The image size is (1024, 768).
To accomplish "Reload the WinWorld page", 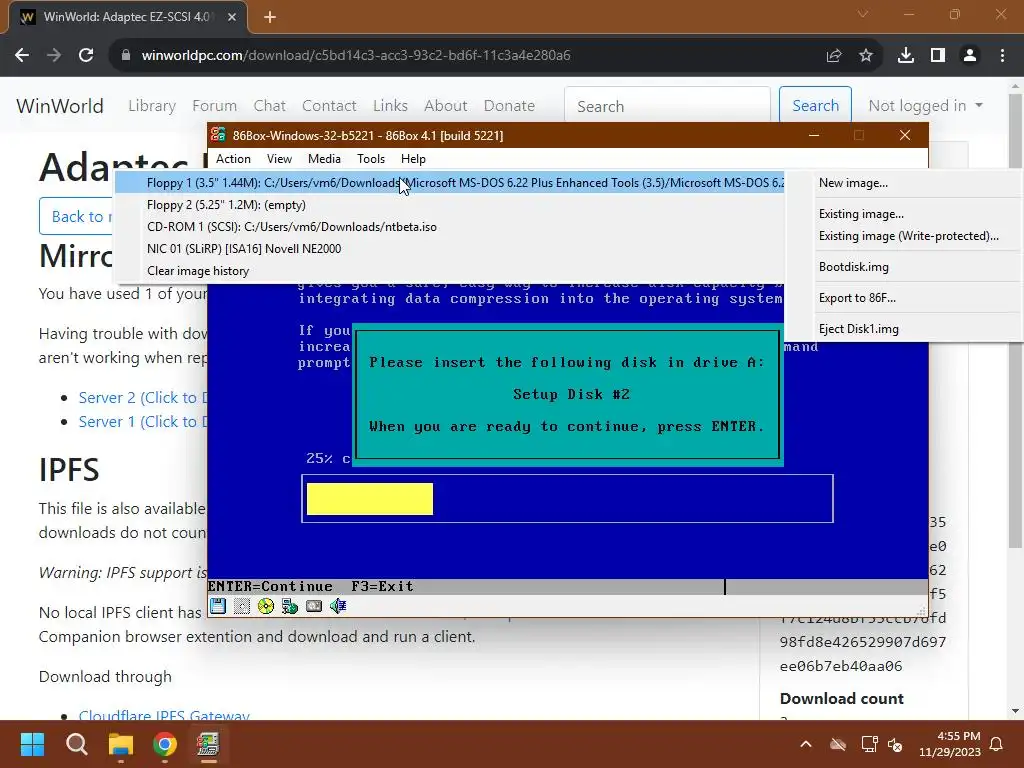I will [86, 56].
